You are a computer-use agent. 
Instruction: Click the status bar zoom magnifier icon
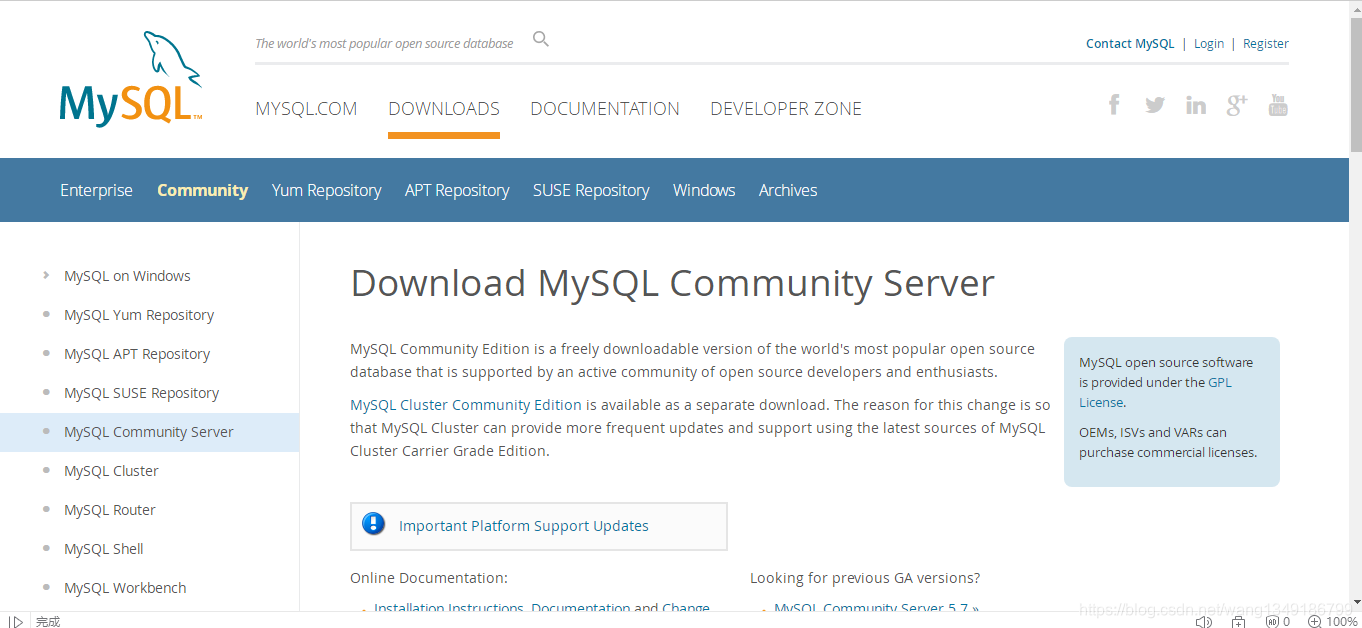pos(1315,621)
